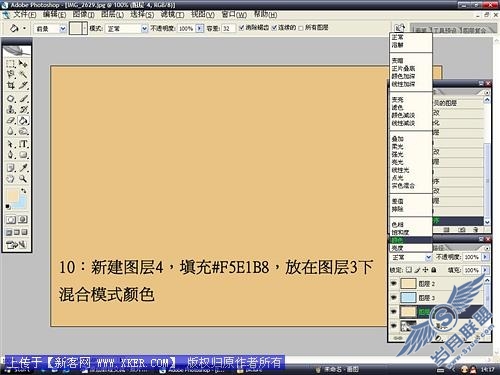The image size is (500, 375).
Task: Select the Brush tool
Action: [x=23, y=99]
